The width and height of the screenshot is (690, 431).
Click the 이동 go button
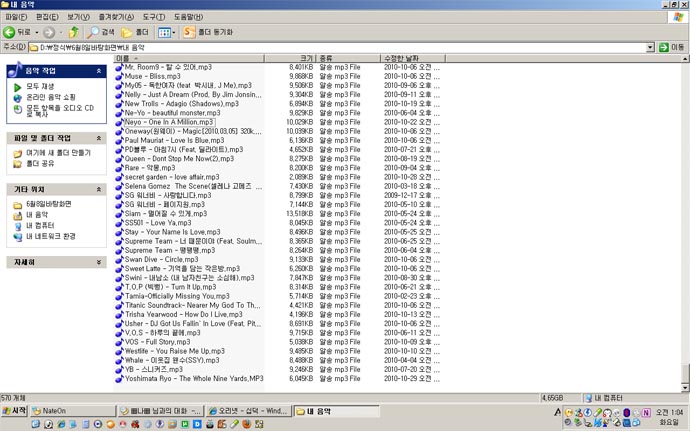pos(672,47)
